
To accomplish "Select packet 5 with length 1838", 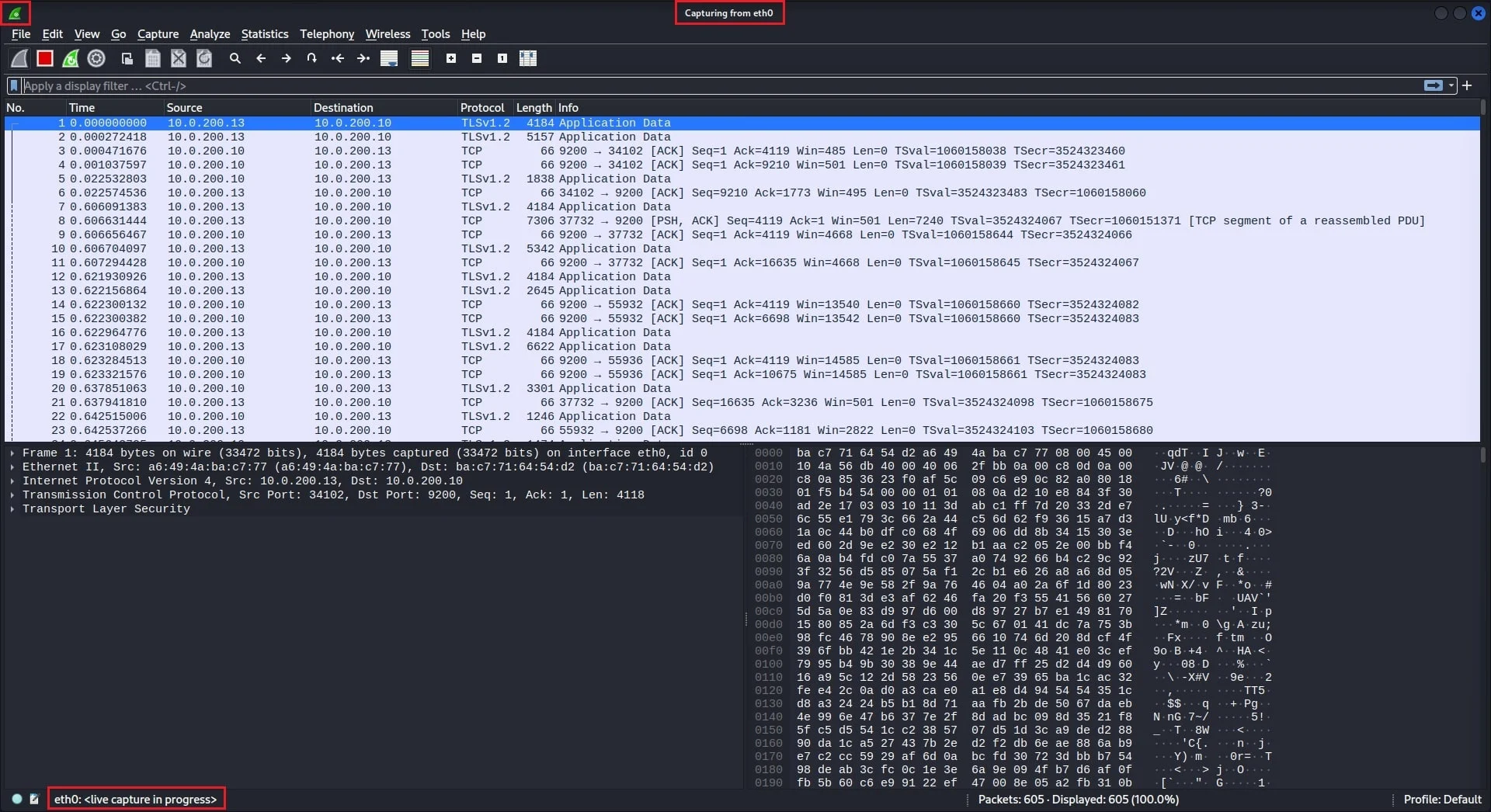I will point(742,179).
